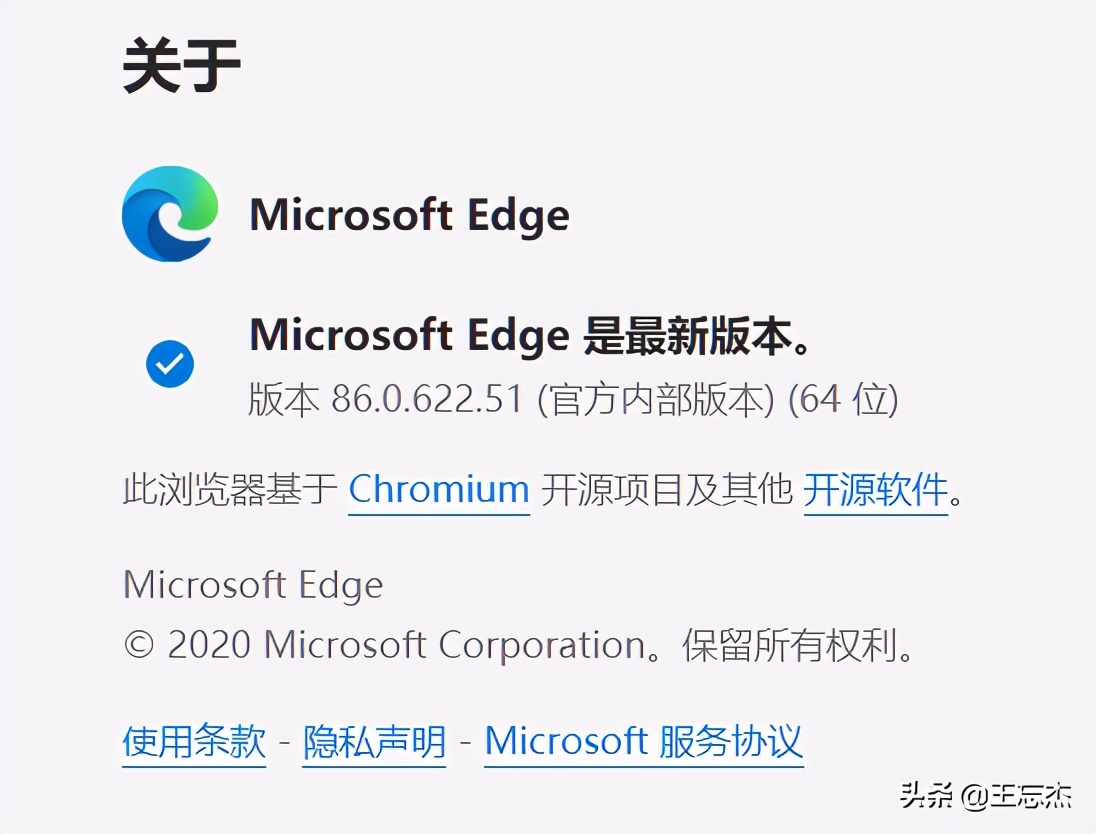Click the 此浏览器基于 text
Viewport: 1096px width, 834px height.
click(x=230, y=489)
